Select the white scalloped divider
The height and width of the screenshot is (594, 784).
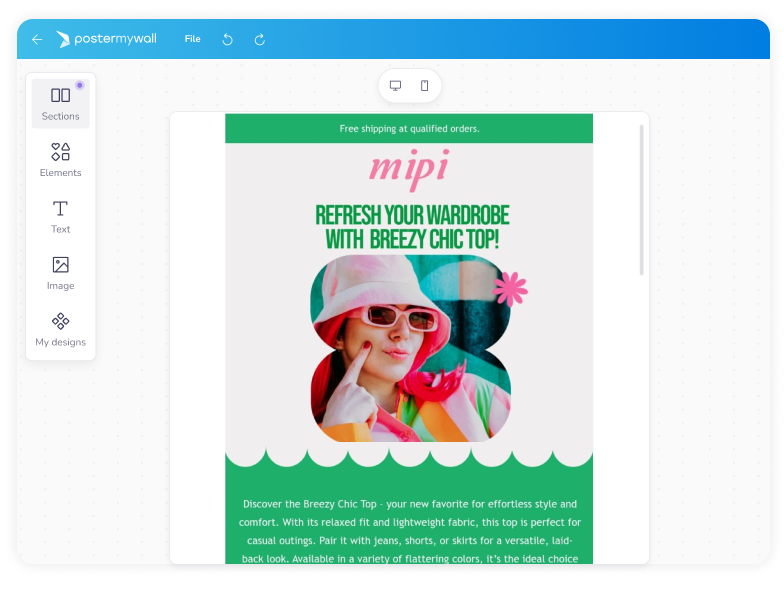coord(409,456)
